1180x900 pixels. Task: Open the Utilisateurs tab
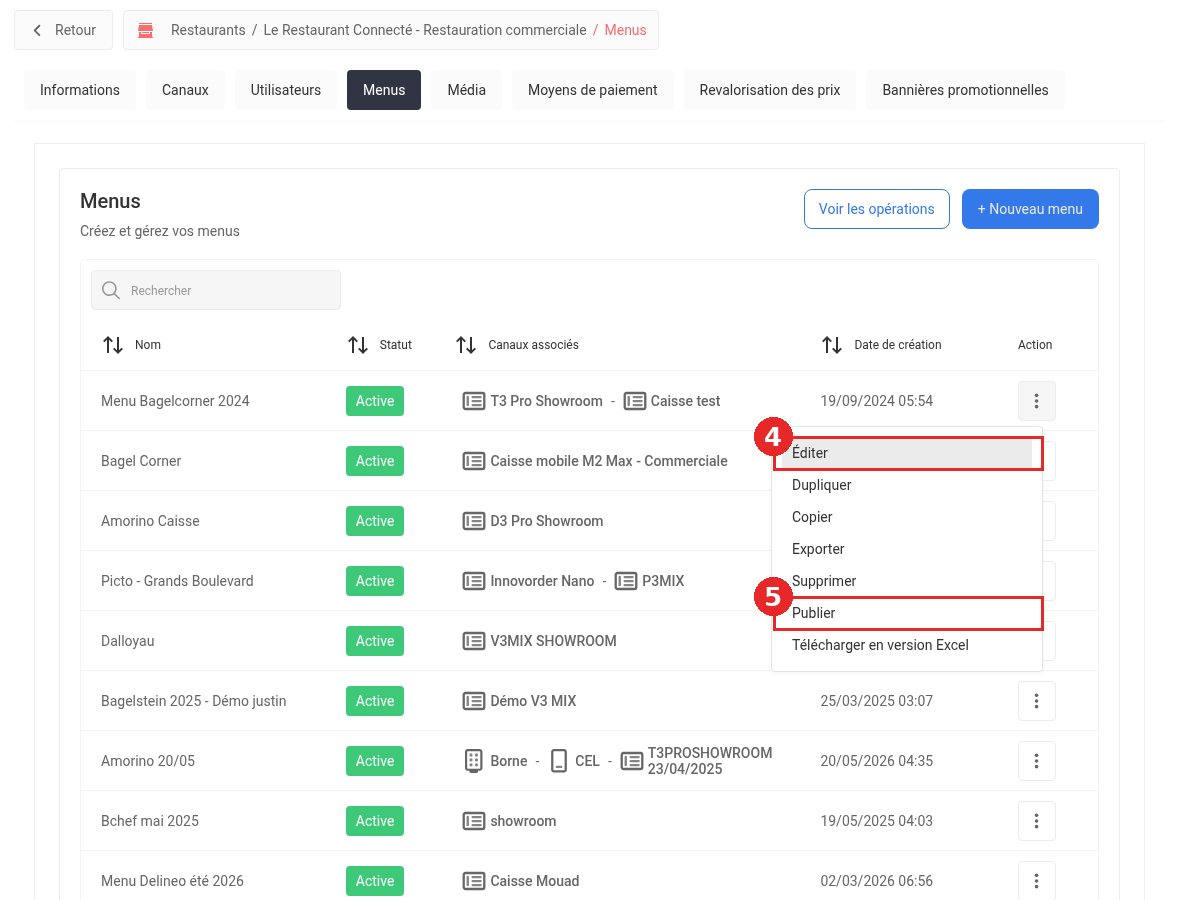(x=286, y=90)
